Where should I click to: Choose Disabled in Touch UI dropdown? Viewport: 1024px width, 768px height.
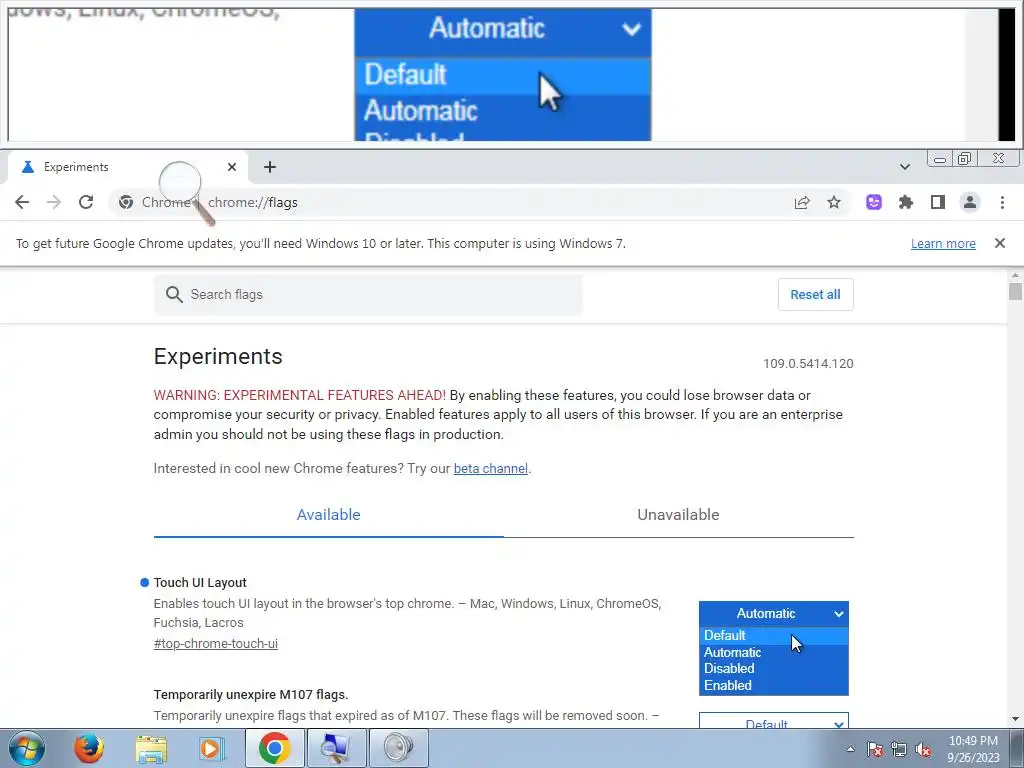[x=774, y=669]
